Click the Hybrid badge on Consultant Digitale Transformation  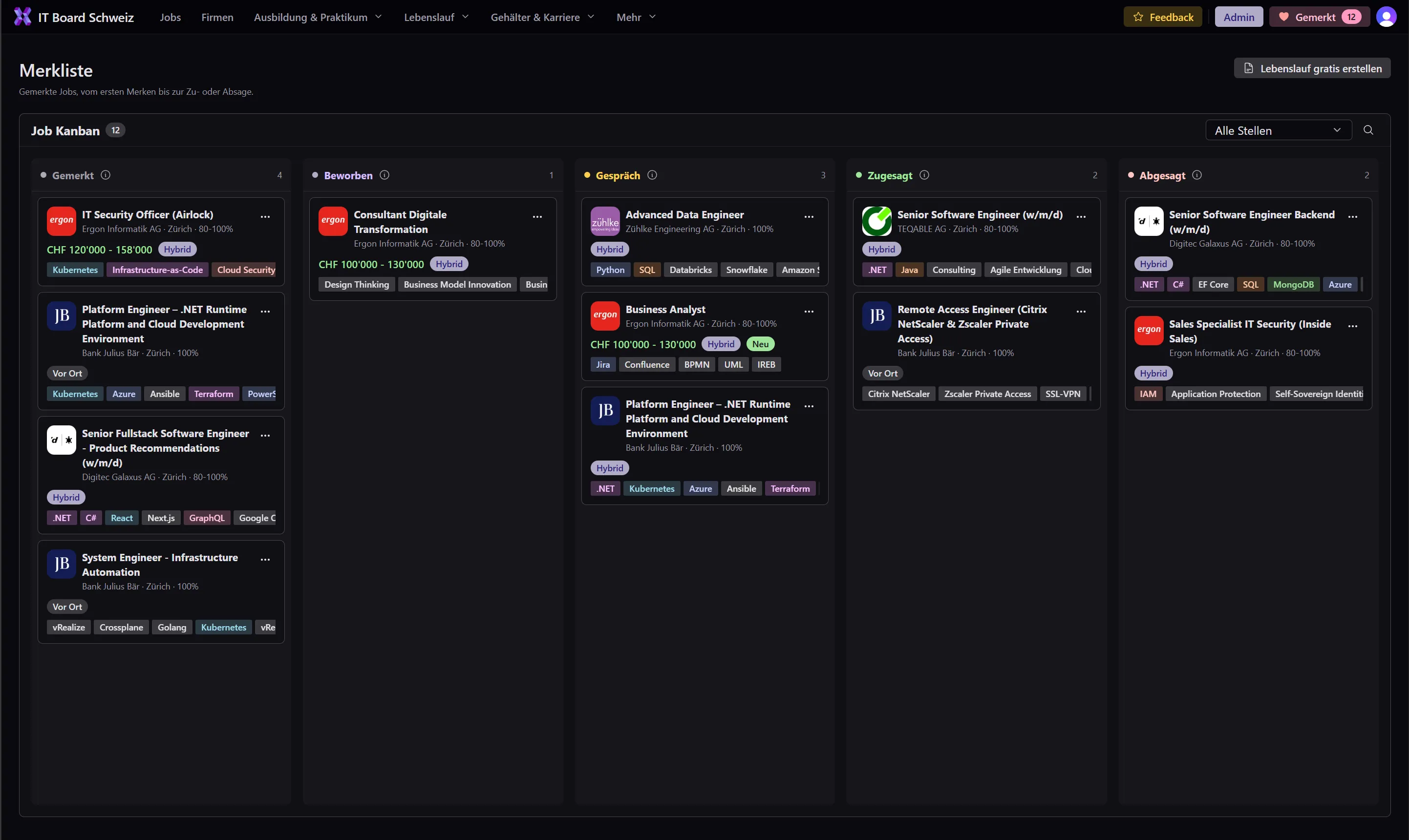(449, 264)
